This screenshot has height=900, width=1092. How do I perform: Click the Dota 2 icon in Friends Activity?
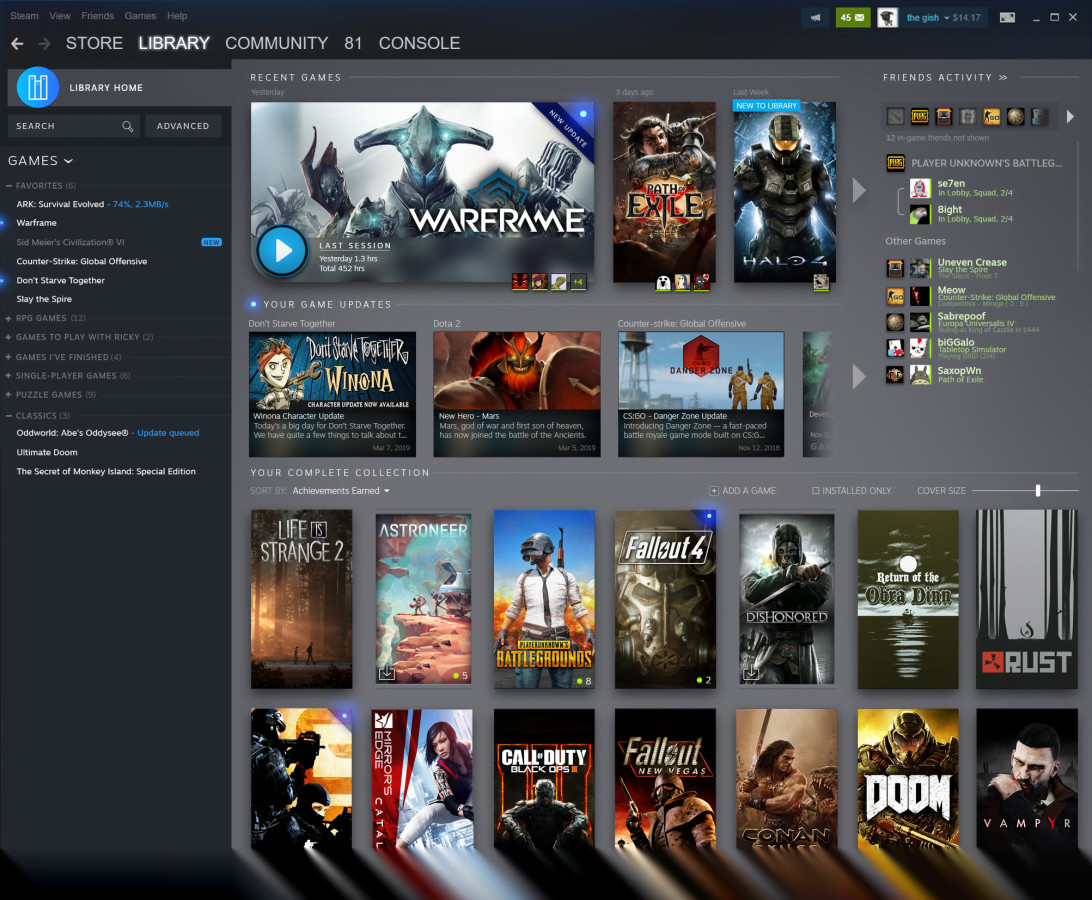point(896,116)
